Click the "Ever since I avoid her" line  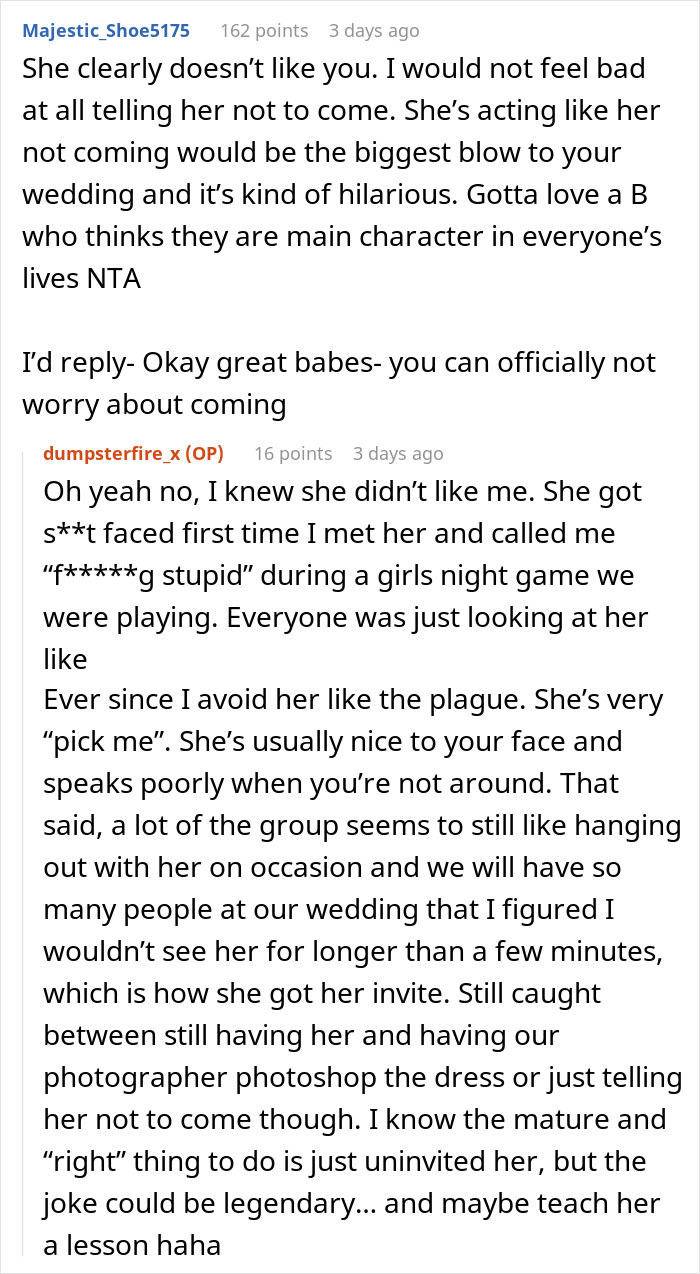353,700
